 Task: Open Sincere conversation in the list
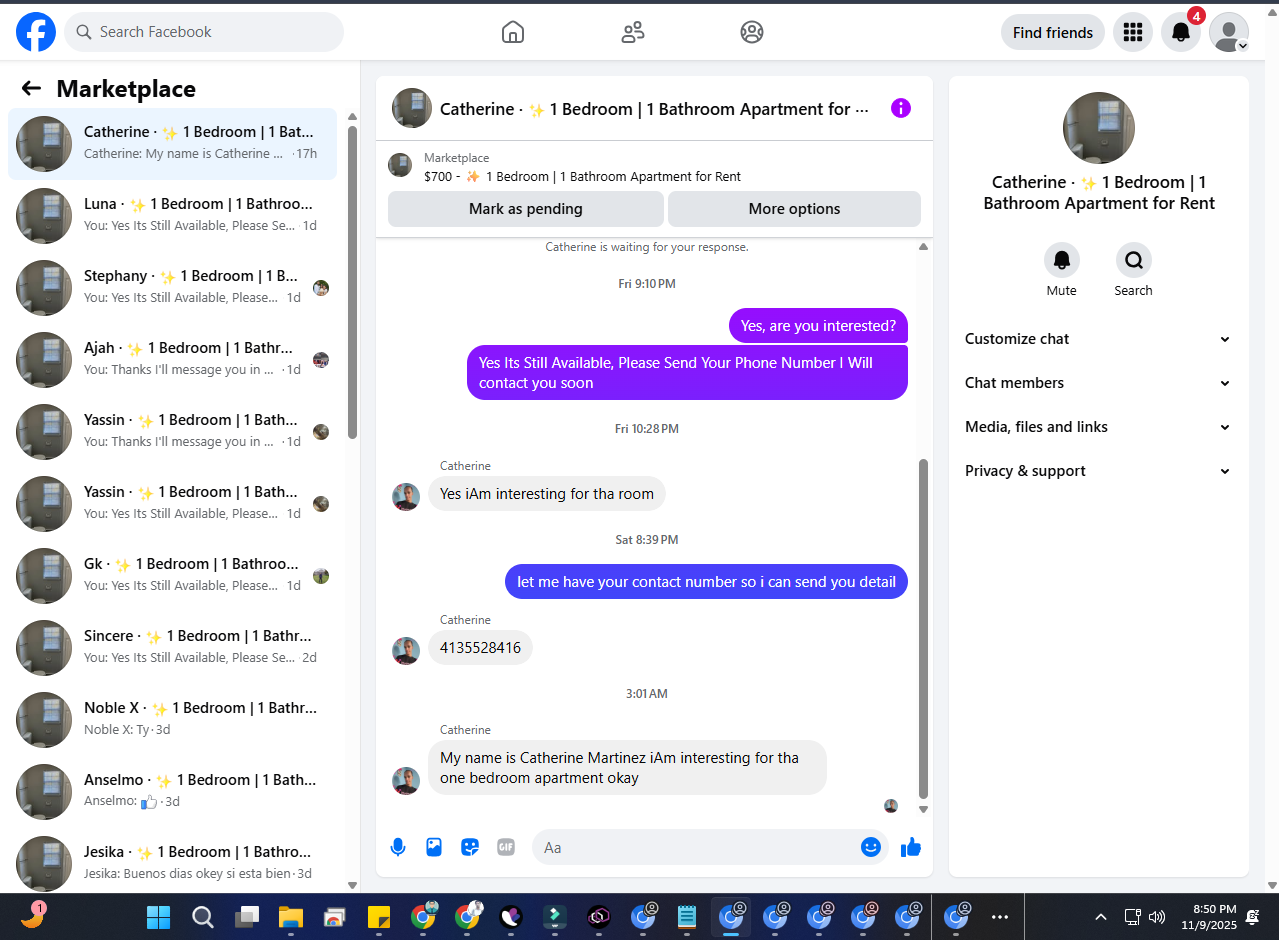pos(172,648)
